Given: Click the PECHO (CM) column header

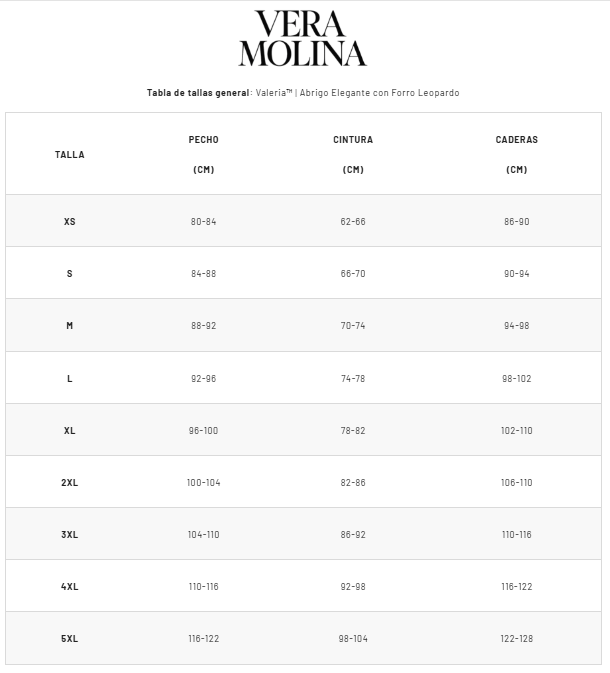Looking at the screenshot, I should (x=203, y=154).
